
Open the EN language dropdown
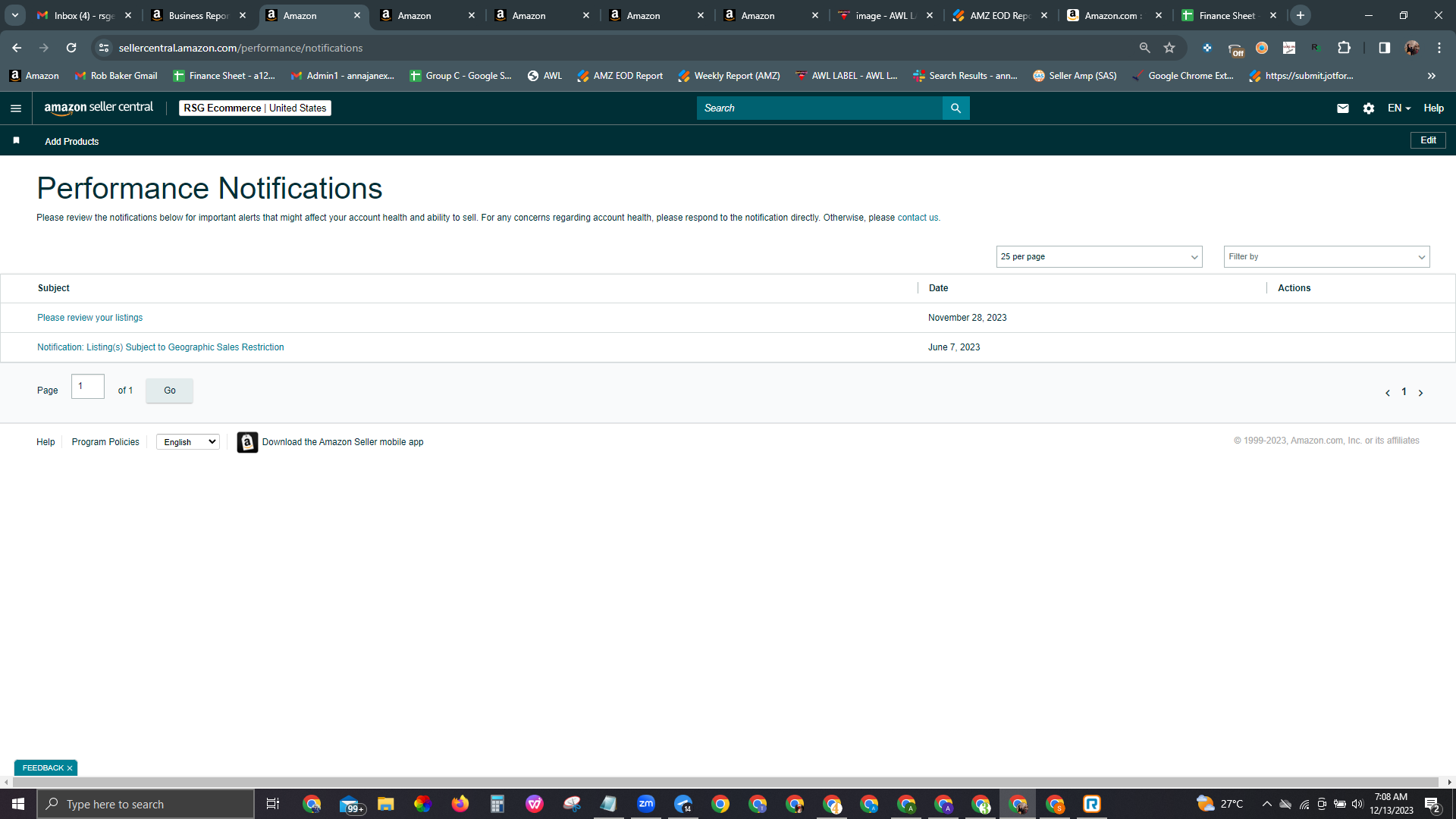[x=1399, y=108]
